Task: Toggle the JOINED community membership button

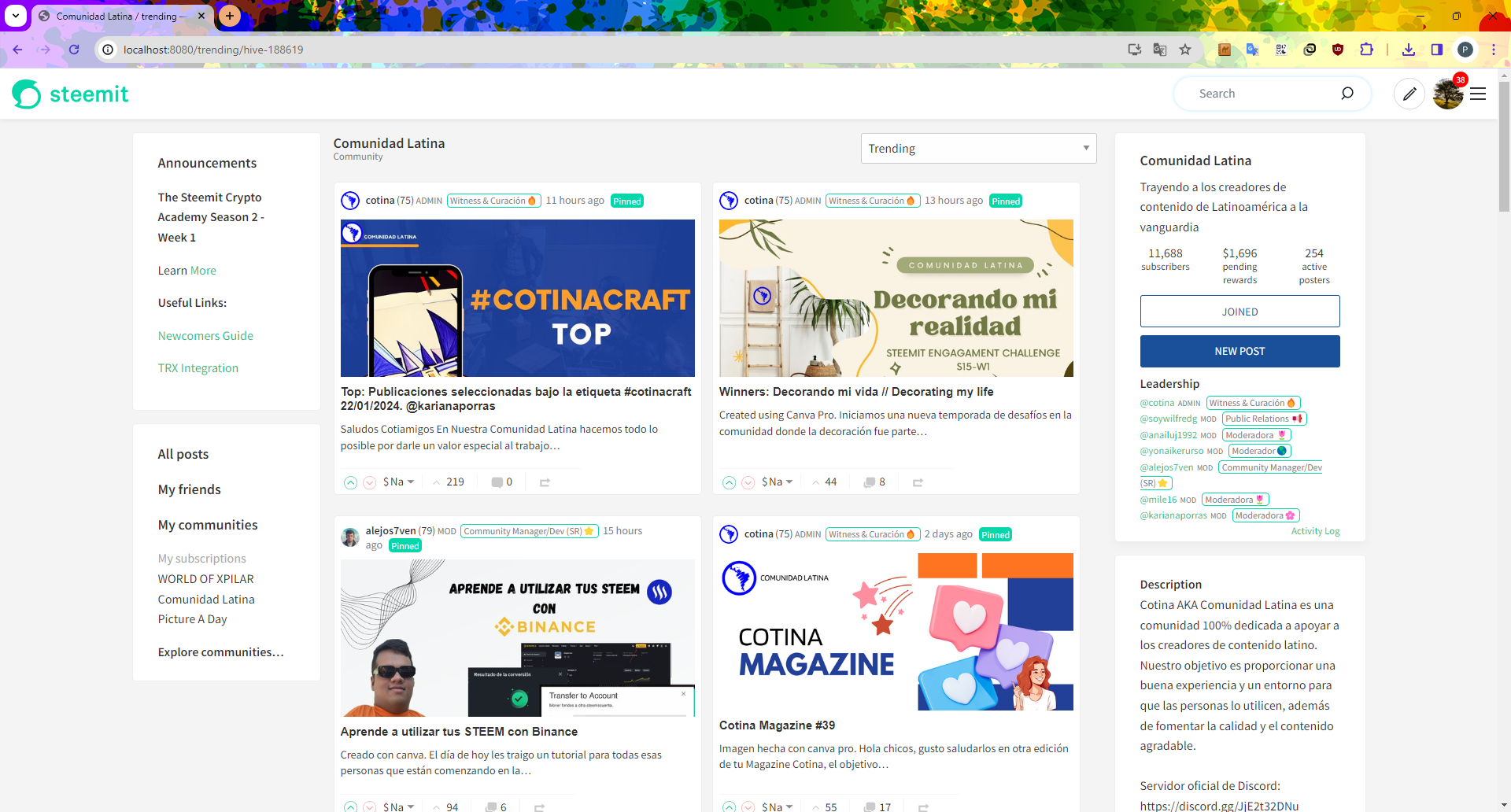Action: pyautogui.click(x=1239, y=312)
